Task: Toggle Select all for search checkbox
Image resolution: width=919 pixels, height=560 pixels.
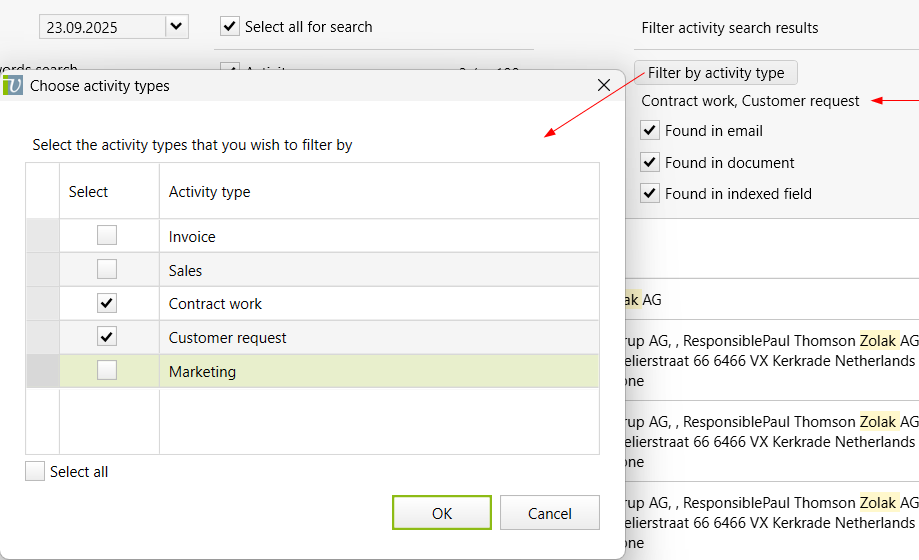Action: point(230,27)
